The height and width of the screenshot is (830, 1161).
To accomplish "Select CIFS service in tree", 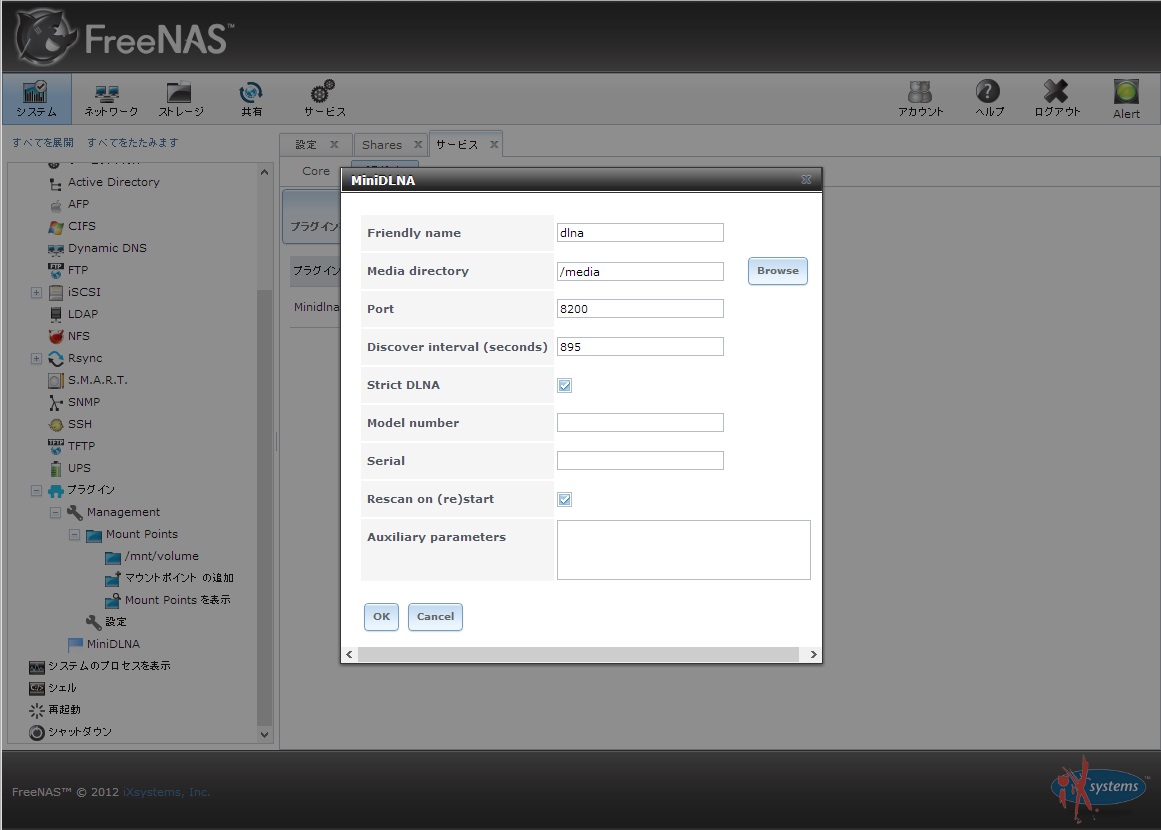I will click(81, 226).
